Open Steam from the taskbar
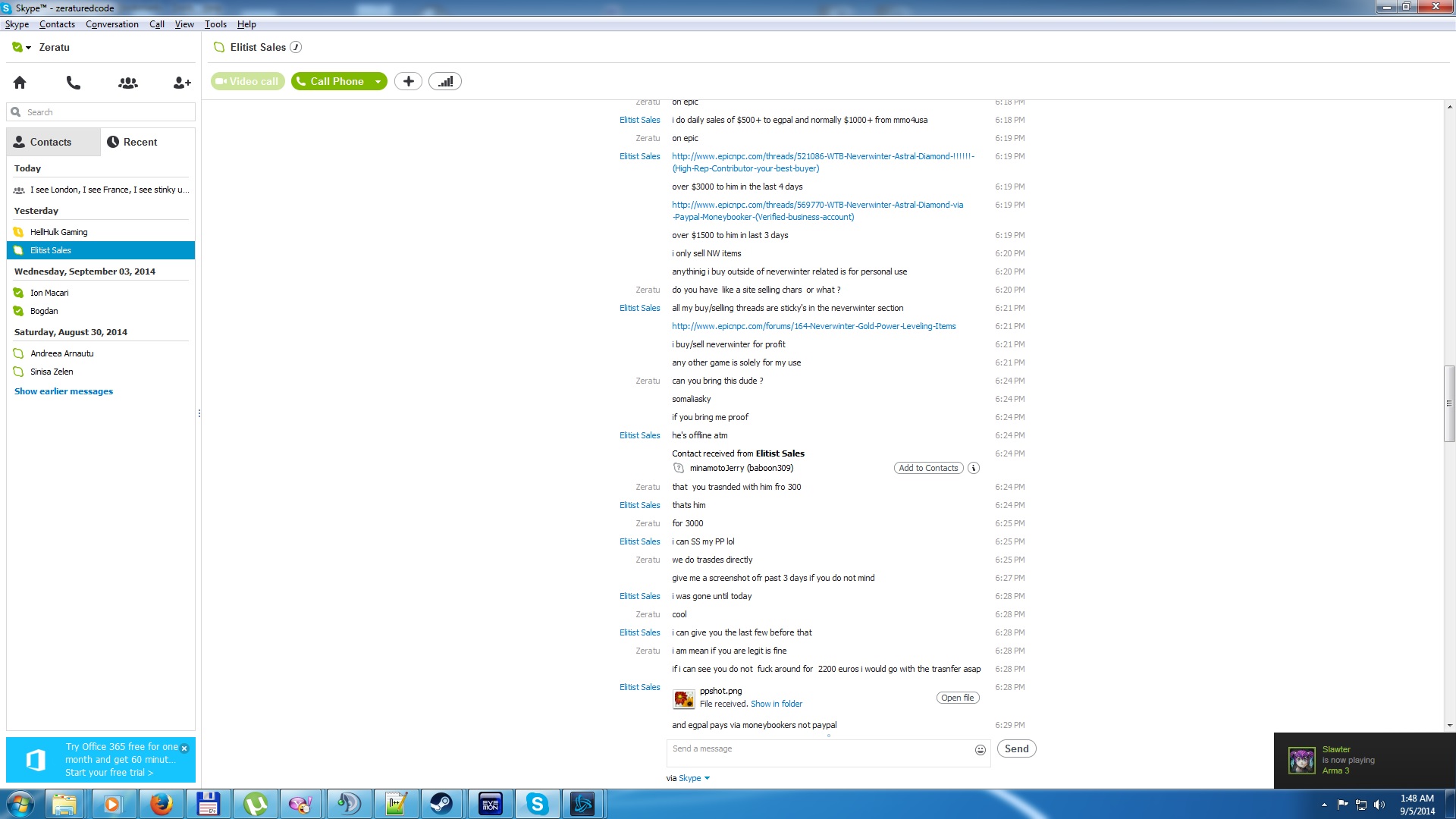The height and width of the screenshot is (819, 1456). point(441,804)
